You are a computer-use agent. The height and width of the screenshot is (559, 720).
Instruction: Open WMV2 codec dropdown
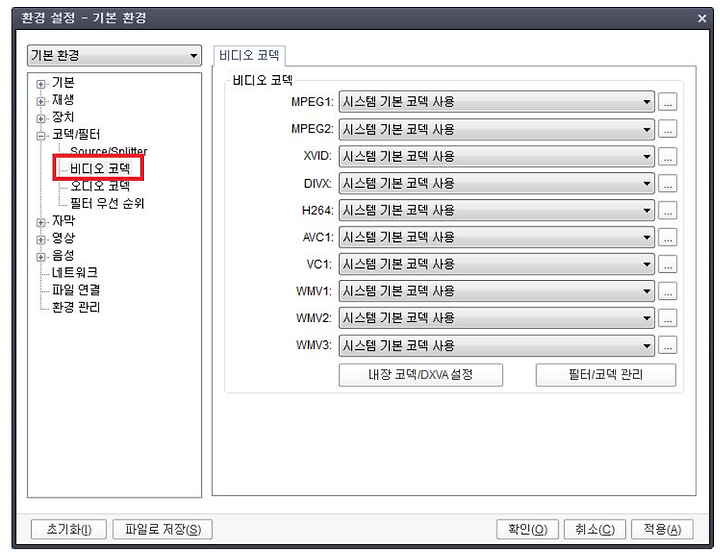tap(496, 318)
